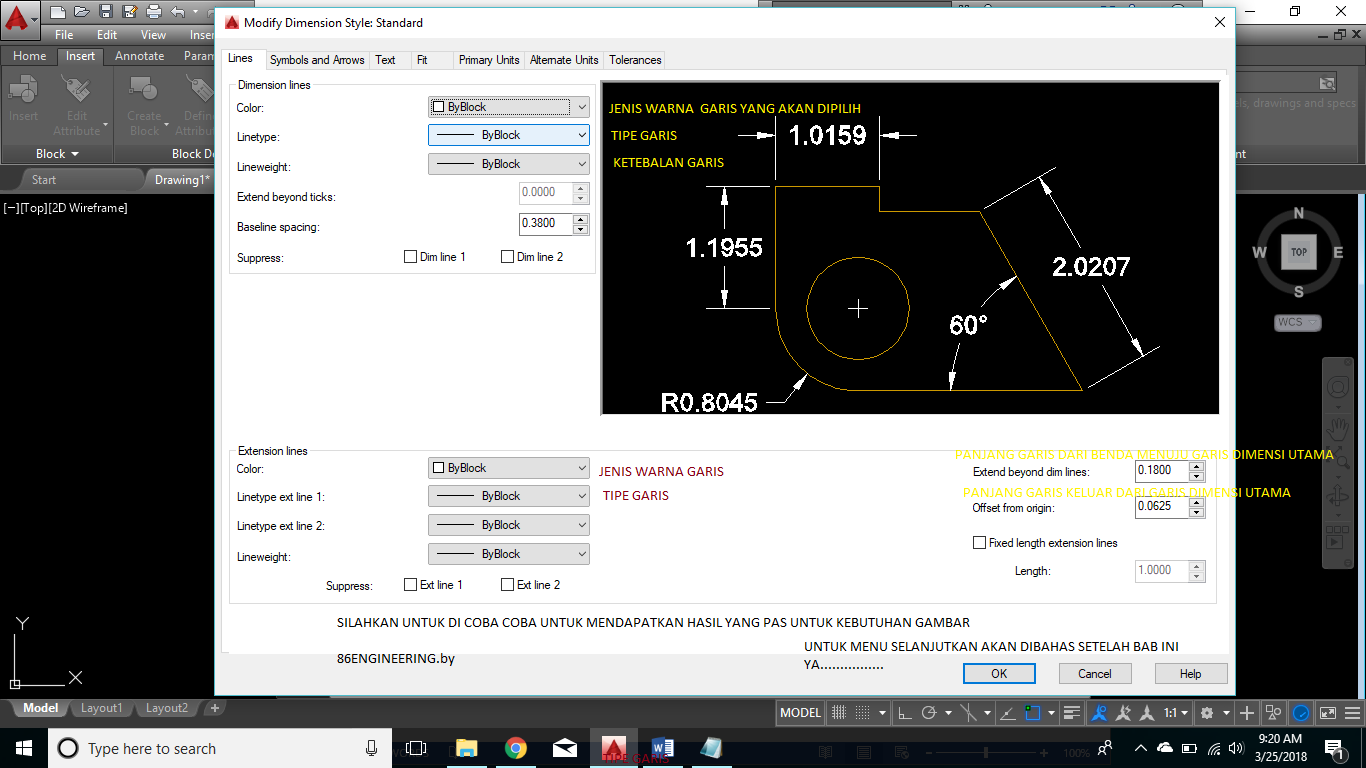1366x768 pixels.
Task: Open the Dimension lines Color dropdown
Action: pyautogui.click(x=509, y=107)
